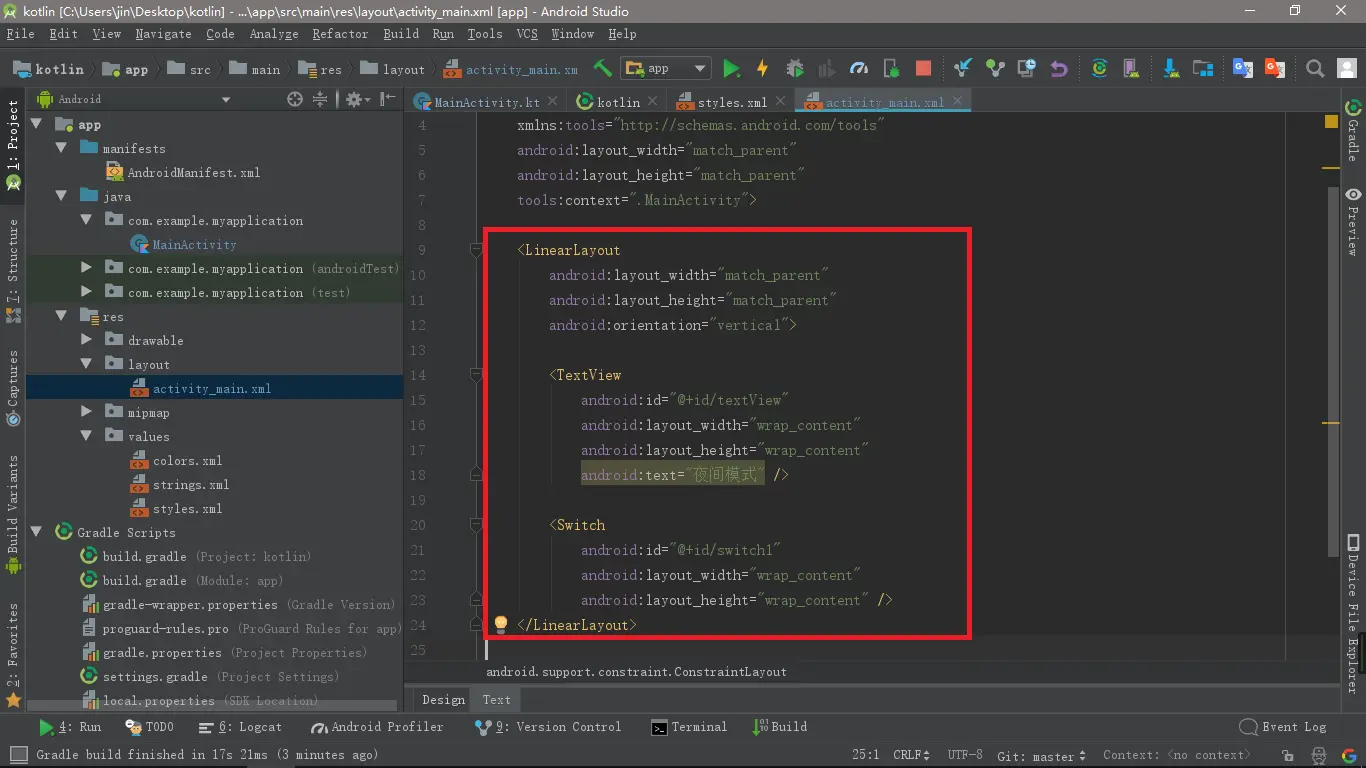Update project from VCS arrow icon

click(962, 68)
